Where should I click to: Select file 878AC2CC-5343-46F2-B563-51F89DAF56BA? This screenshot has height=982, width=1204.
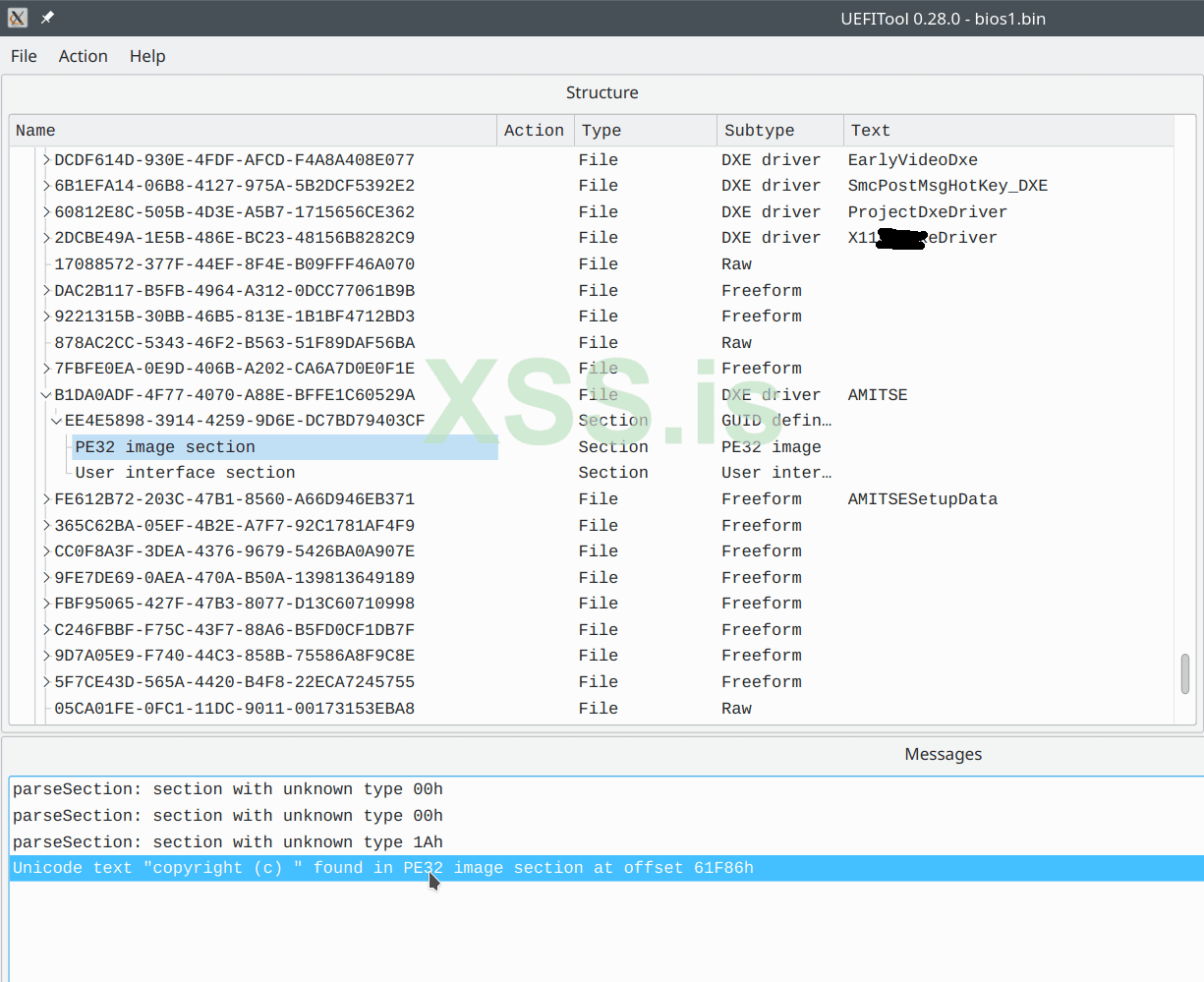tap(234, 343)
